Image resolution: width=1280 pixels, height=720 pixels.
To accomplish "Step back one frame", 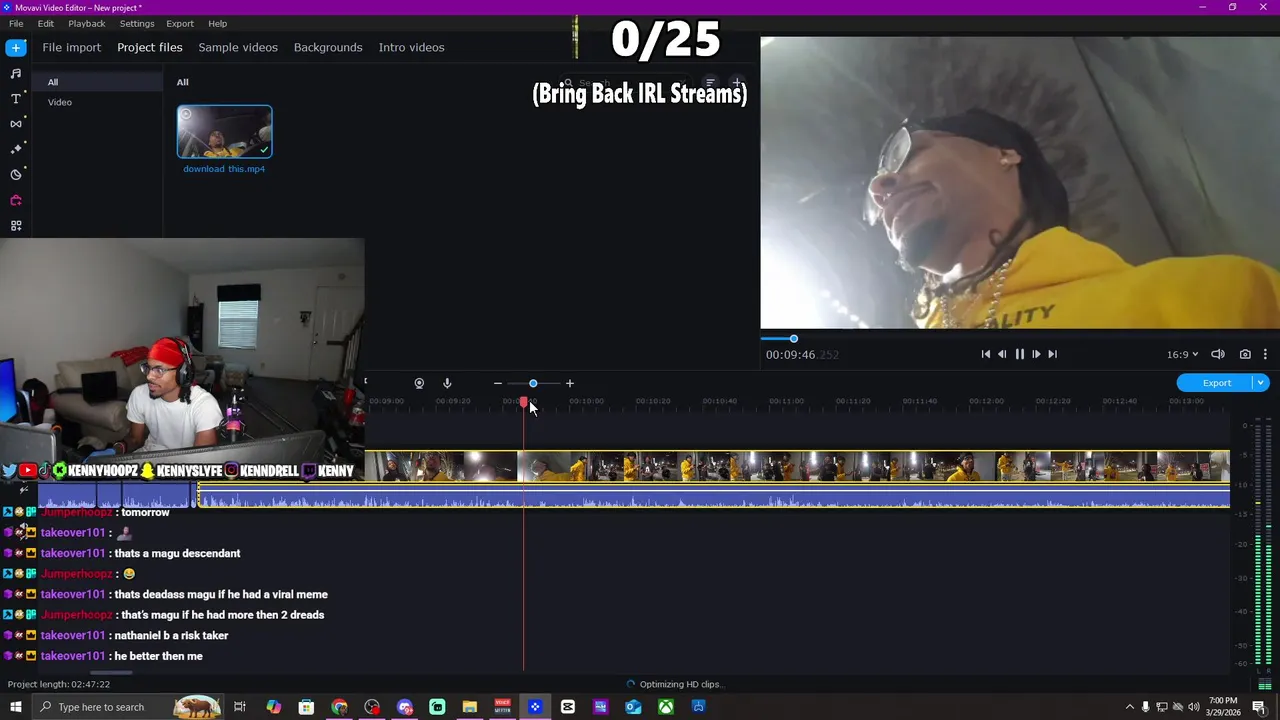I will 1002,354.
